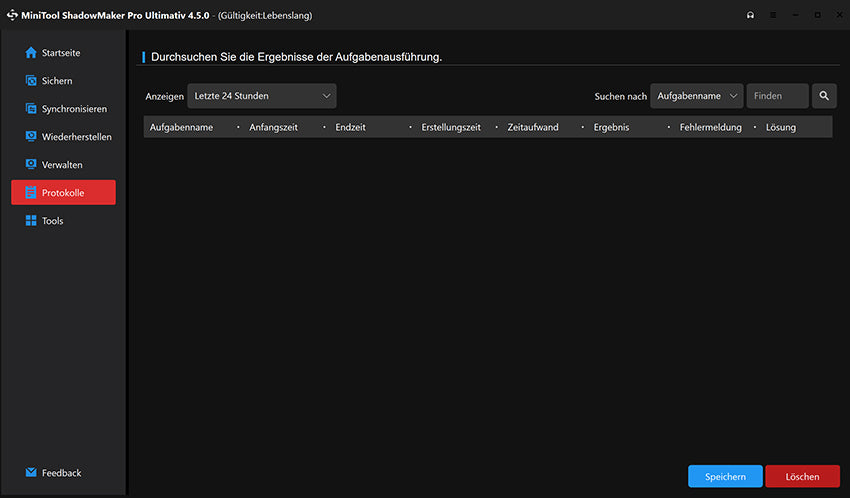Click into the Finden search field

[777, 96]
